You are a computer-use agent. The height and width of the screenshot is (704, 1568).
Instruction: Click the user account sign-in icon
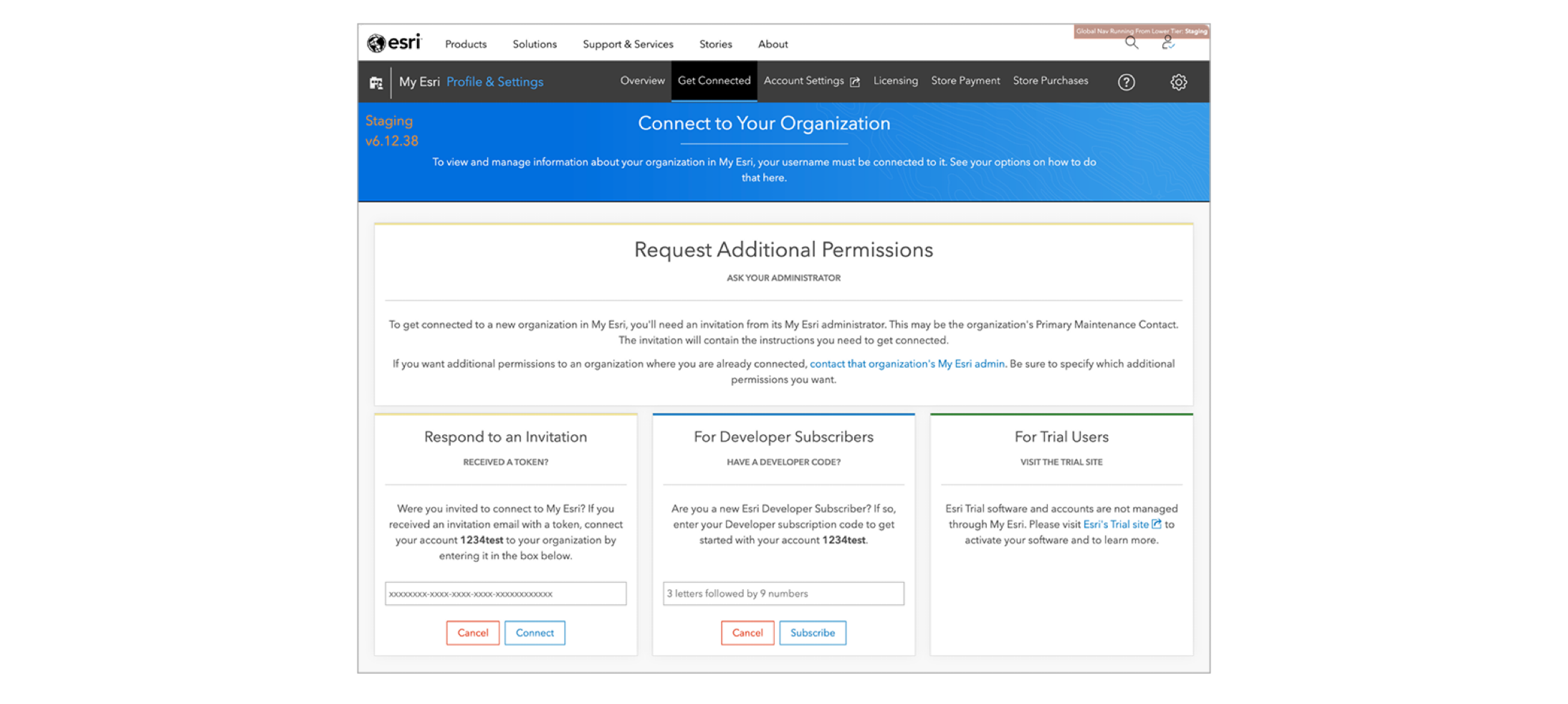[x=1167, y=43]
